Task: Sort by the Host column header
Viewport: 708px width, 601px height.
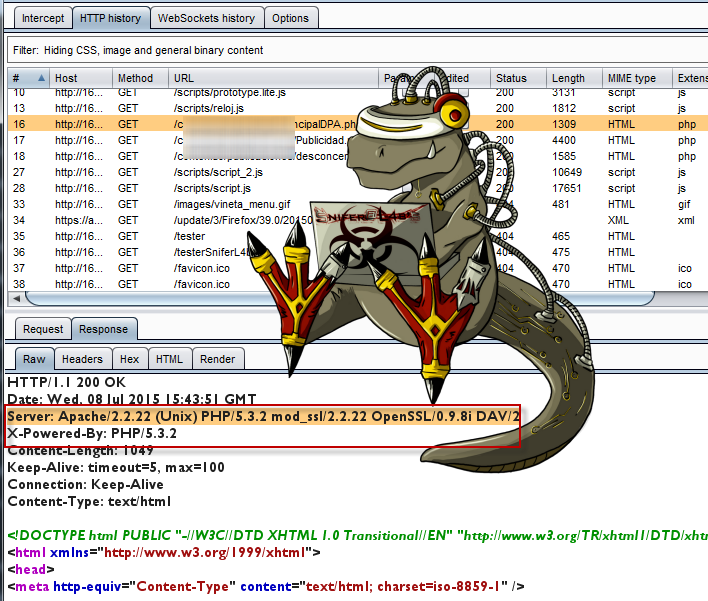Action: [81, 78]
